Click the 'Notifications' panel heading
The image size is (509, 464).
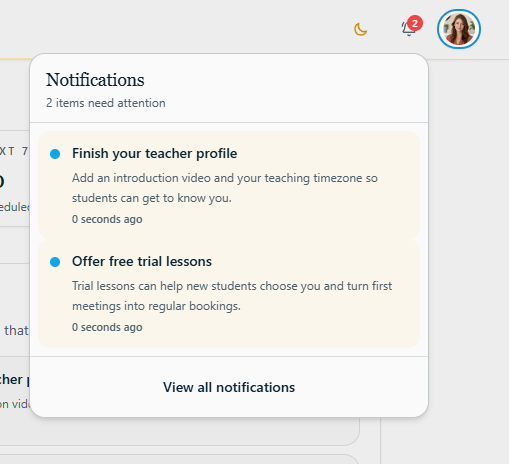tap(95, 80)
